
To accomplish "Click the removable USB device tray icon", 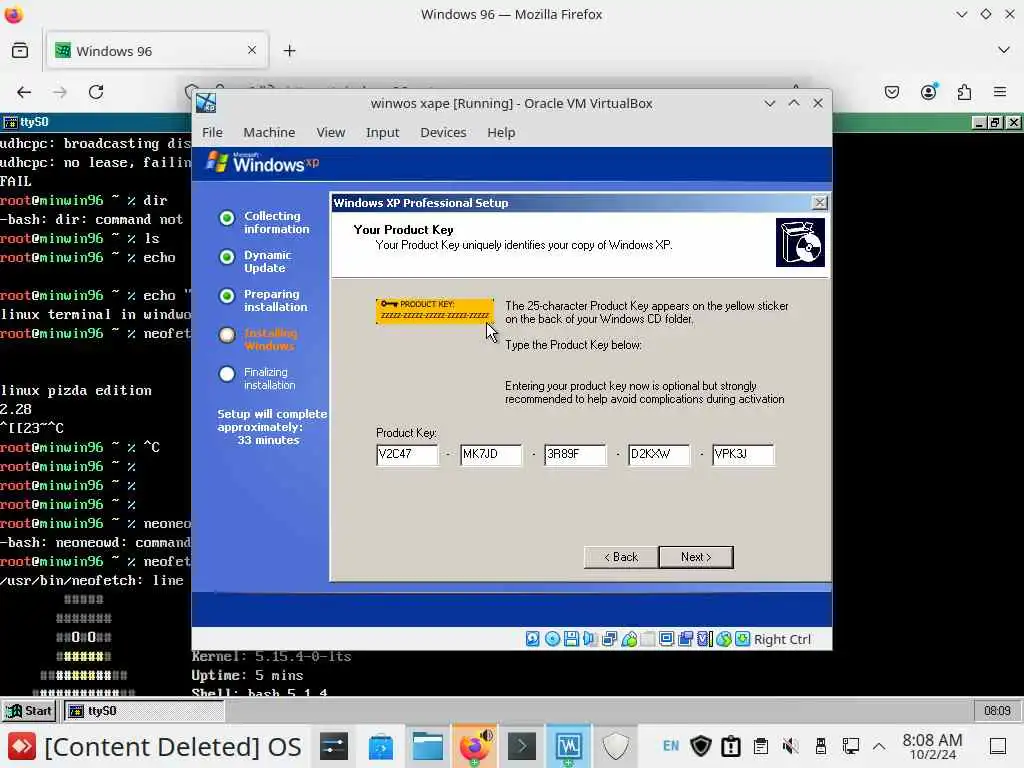I will pos(820,746).
